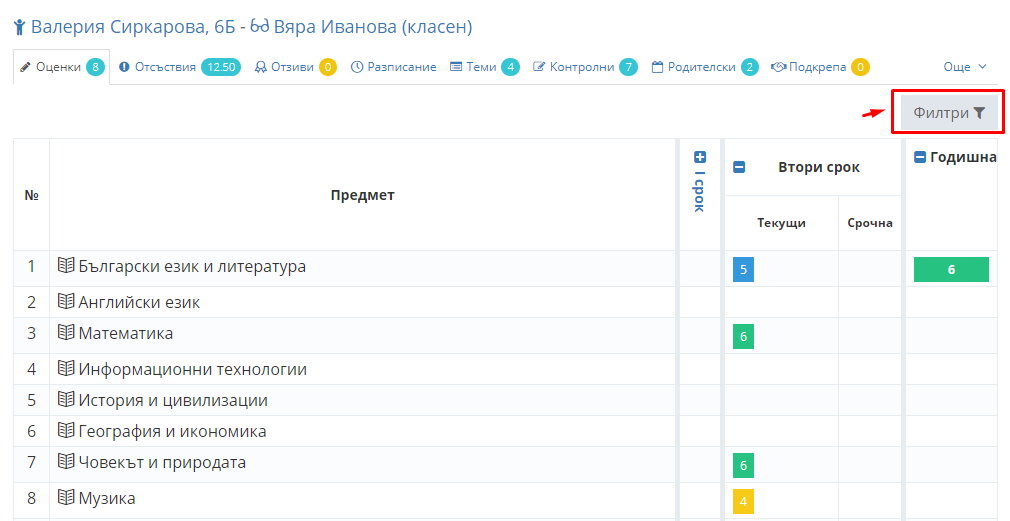Screen dimensions: 1010x521
Task: Click the book icon for История и цивилизации
Action: (x=66, y=399)
